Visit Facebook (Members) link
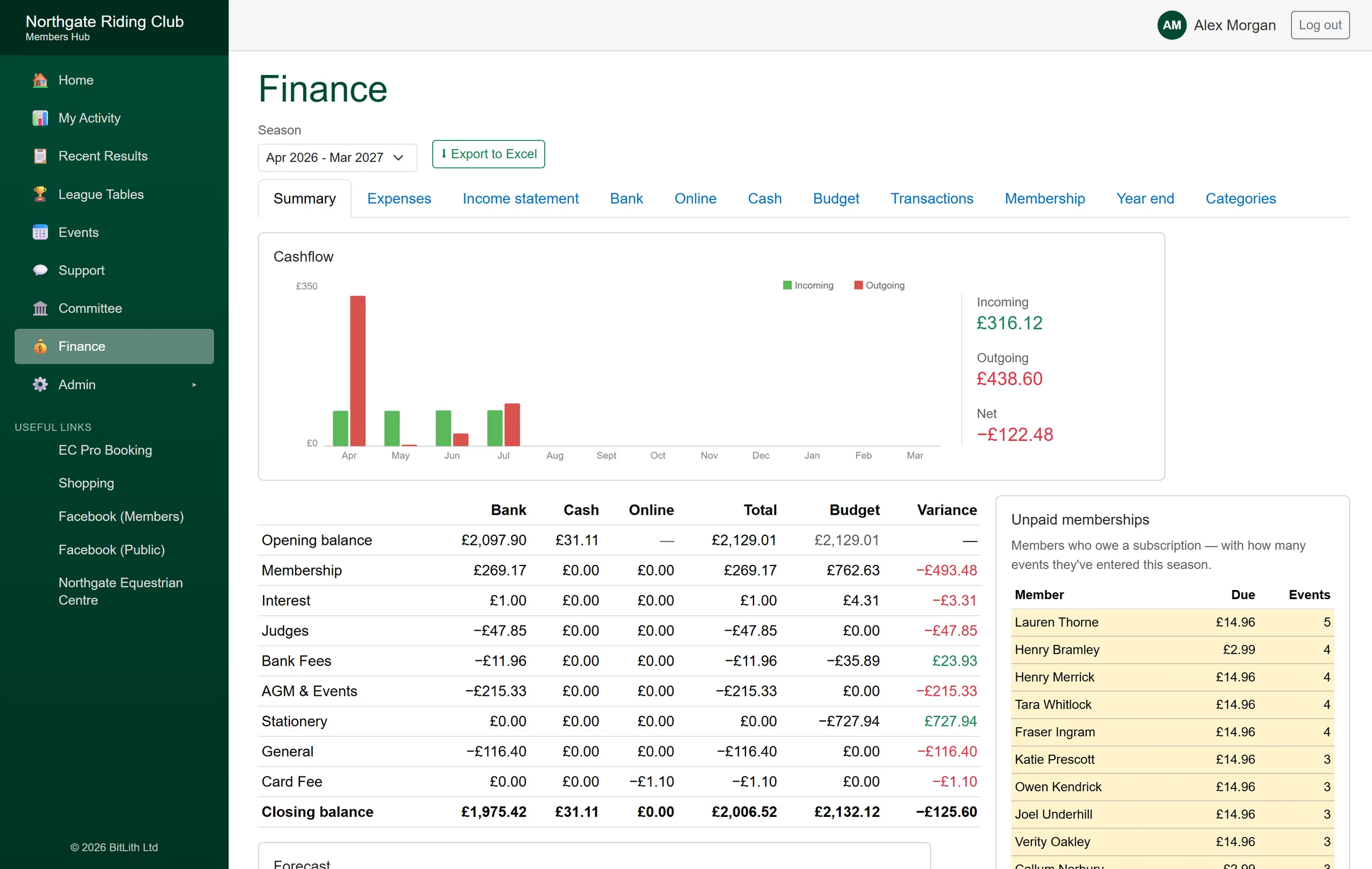Image resolution: width=1372 pixels, height=869 pixels. tap(121, 516)
